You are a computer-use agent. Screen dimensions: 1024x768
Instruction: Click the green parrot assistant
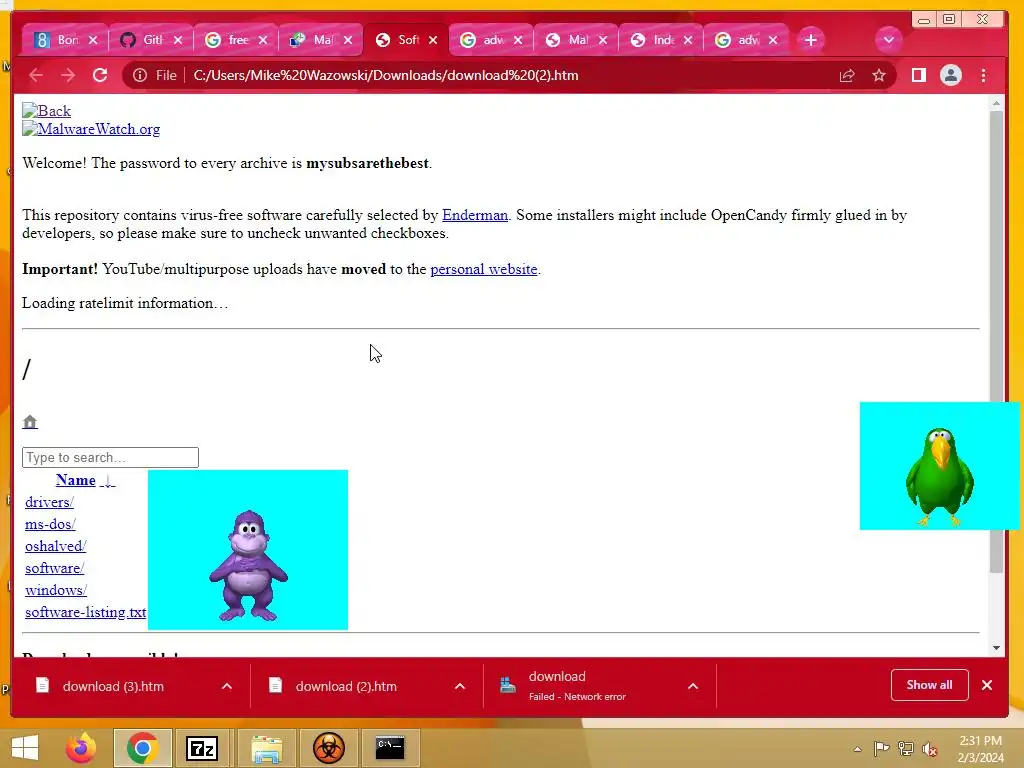tap(940, 477)
